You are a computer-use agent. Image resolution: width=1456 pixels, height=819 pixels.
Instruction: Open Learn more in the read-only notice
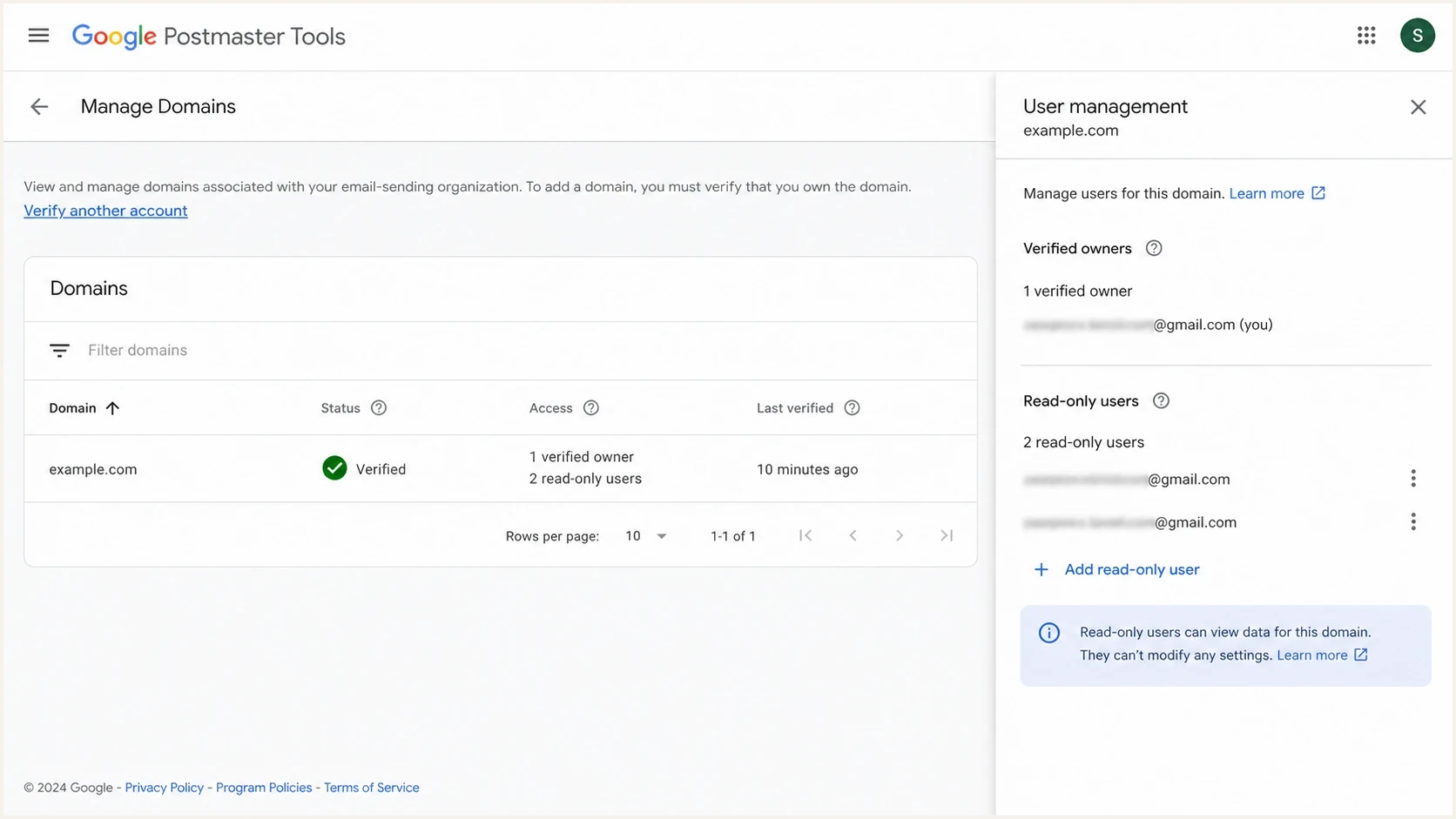(x=1311, y=655)
